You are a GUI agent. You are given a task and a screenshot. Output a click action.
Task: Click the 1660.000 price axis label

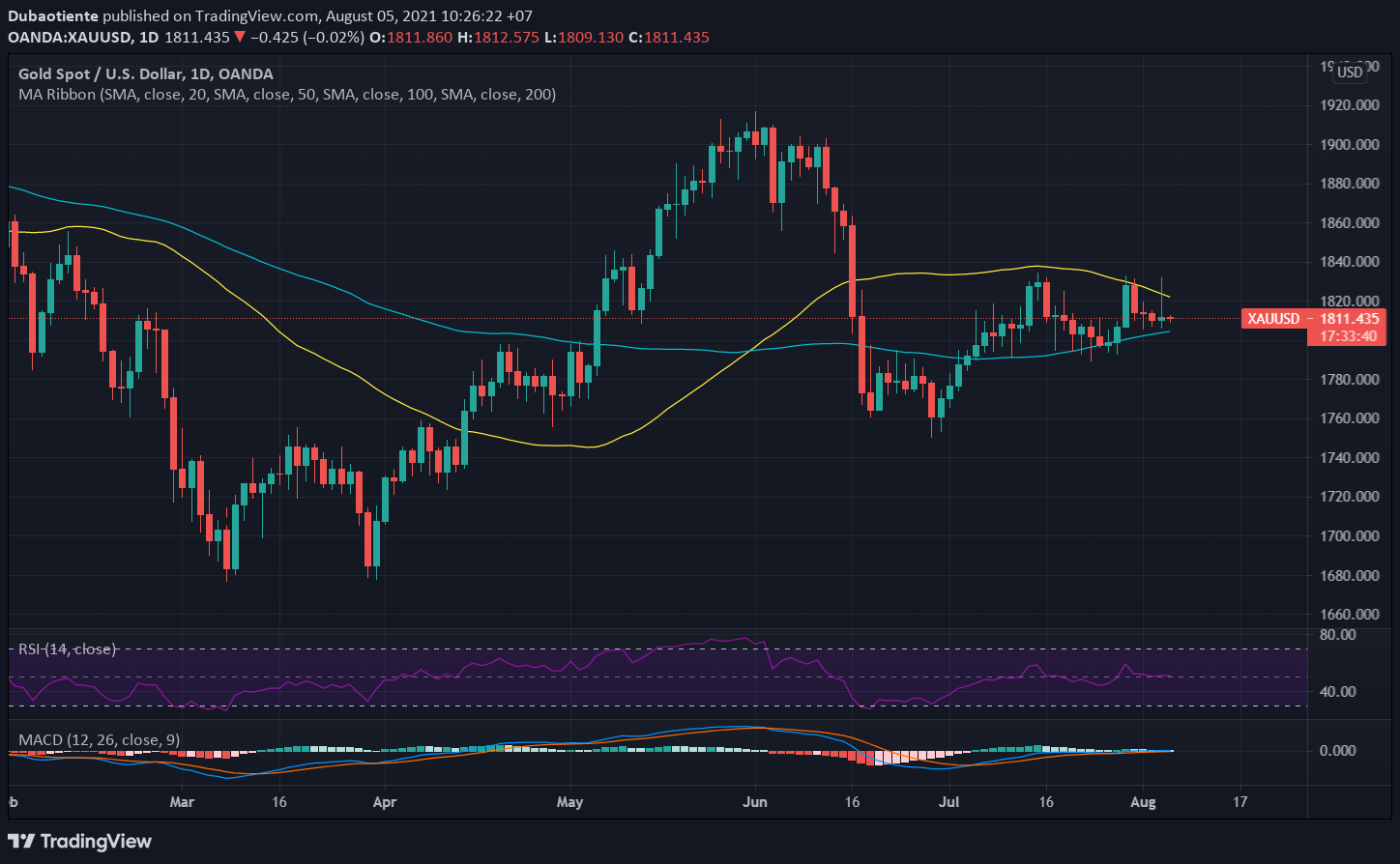(1348, 614)
